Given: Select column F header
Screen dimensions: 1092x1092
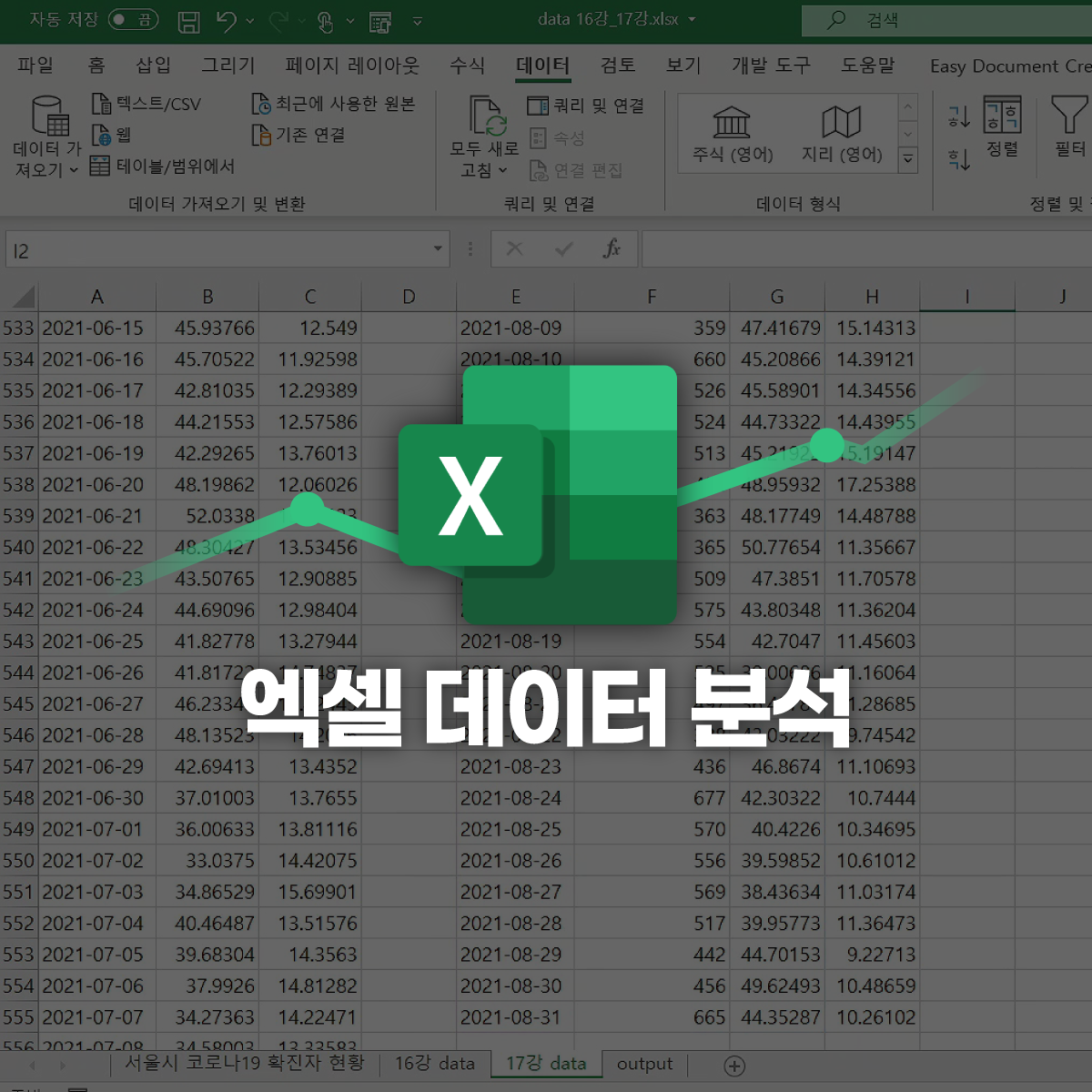Looking at the screenshot, I should (x=652, y=297).
